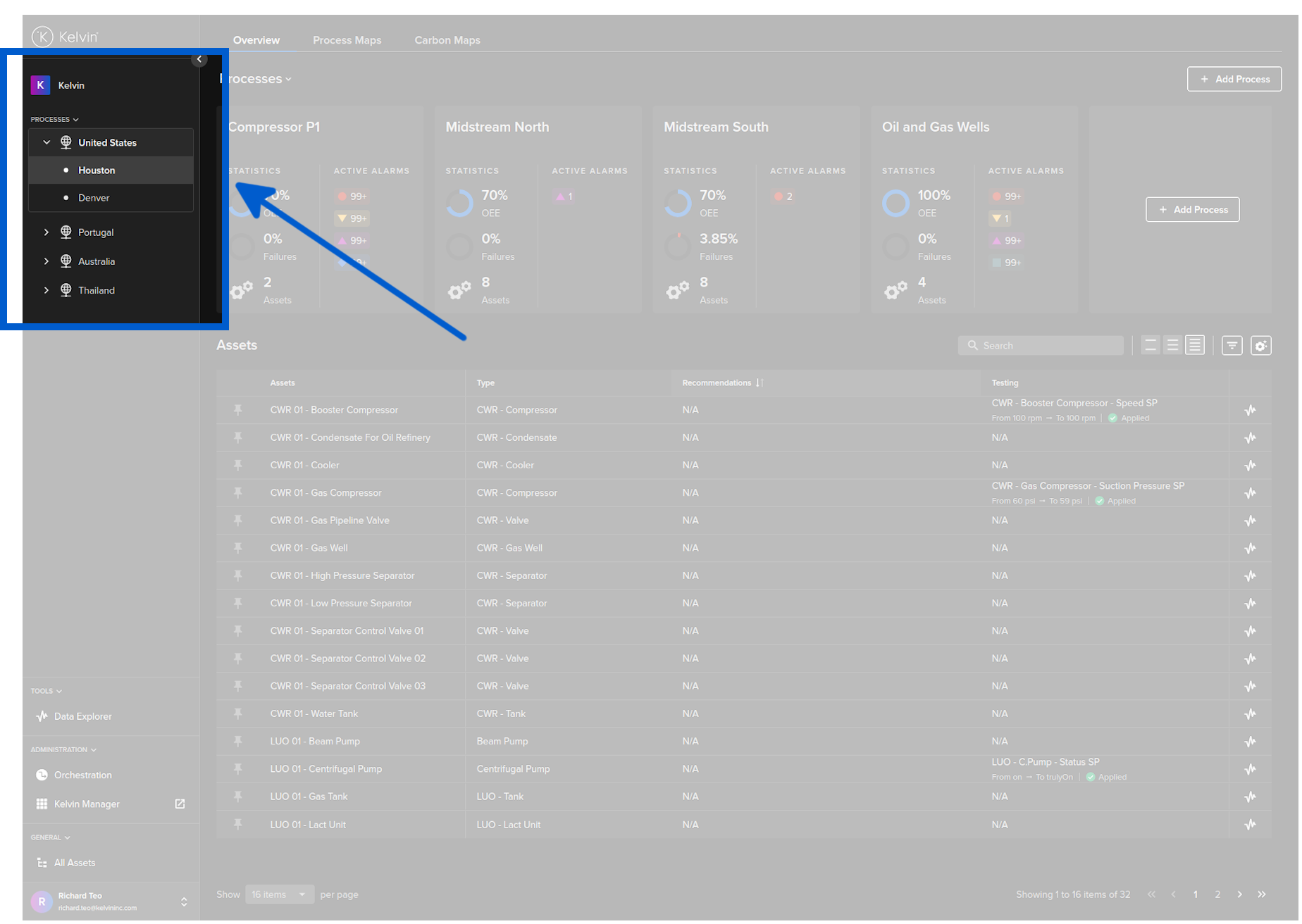Click the Add Process button
1302x924 pixels.
(1234, 79)
